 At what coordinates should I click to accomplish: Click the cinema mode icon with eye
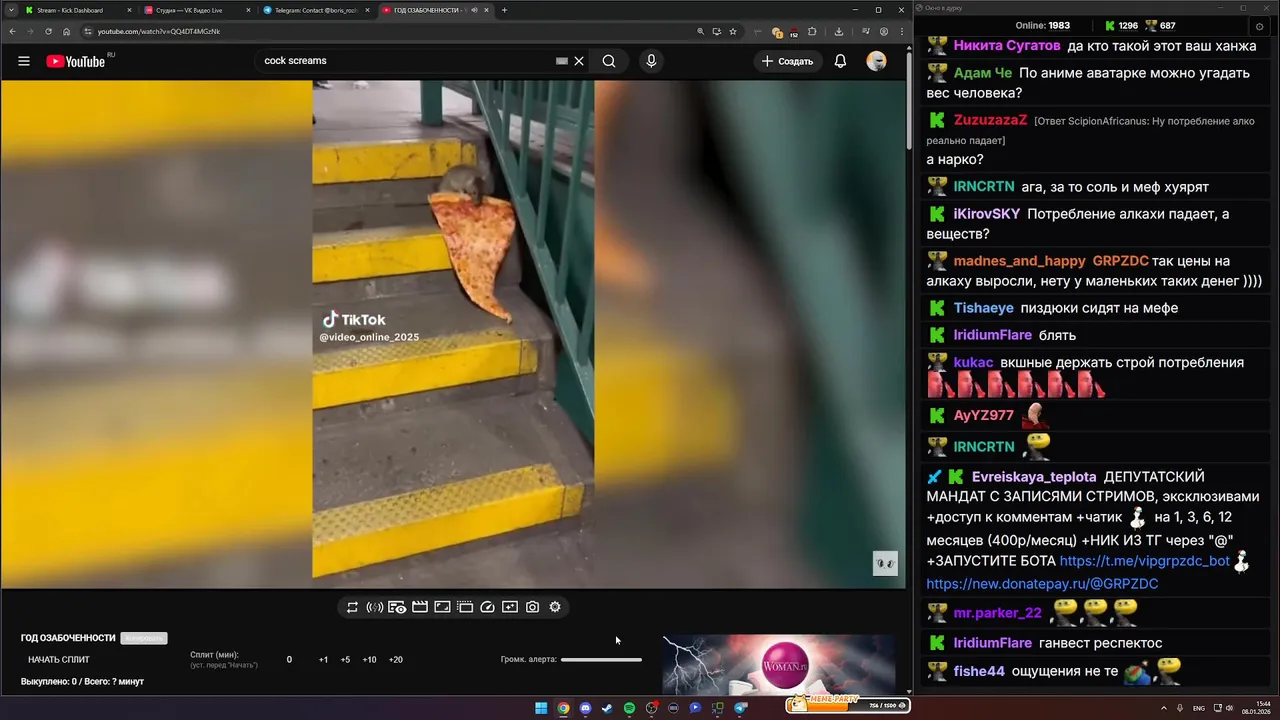tap(397, 607)
